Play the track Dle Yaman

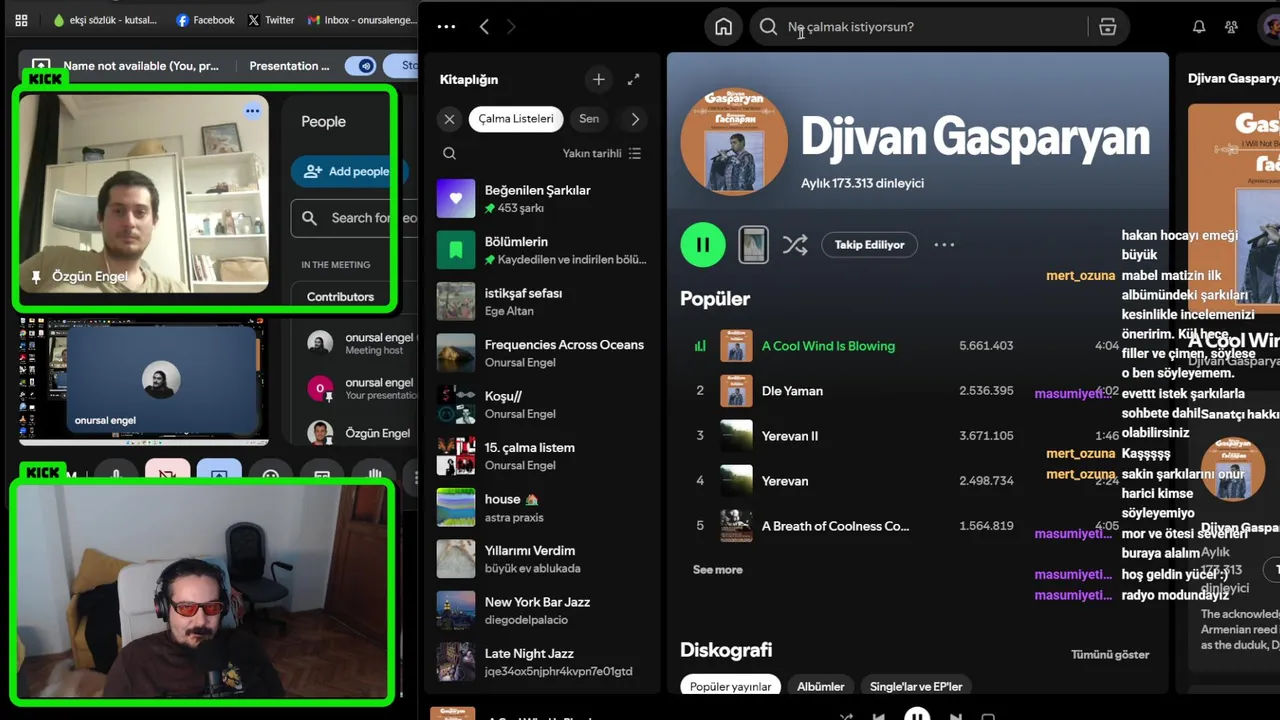pos(792,391)
